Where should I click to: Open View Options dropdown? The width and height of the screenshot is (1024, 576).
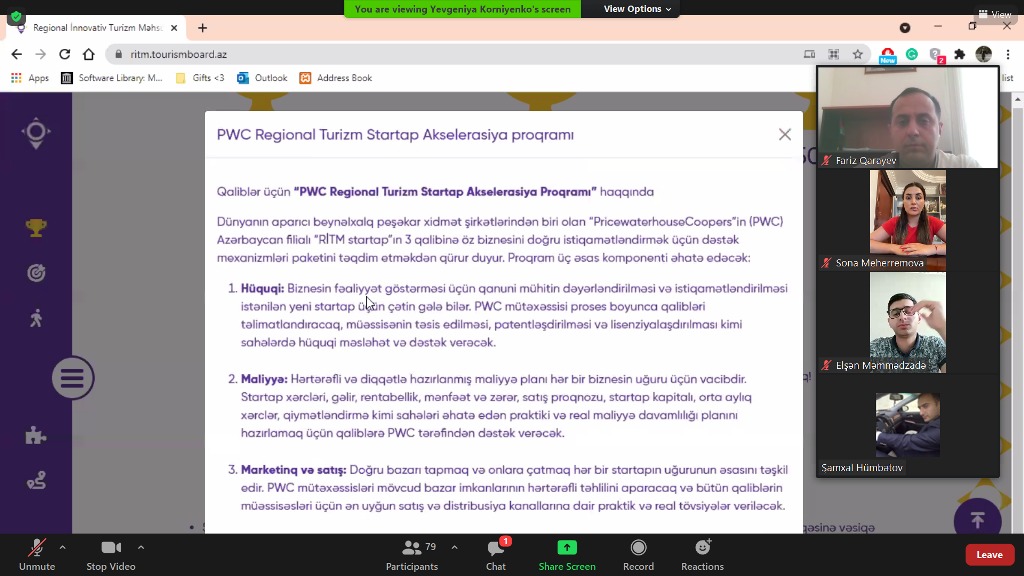pos(637,8)
